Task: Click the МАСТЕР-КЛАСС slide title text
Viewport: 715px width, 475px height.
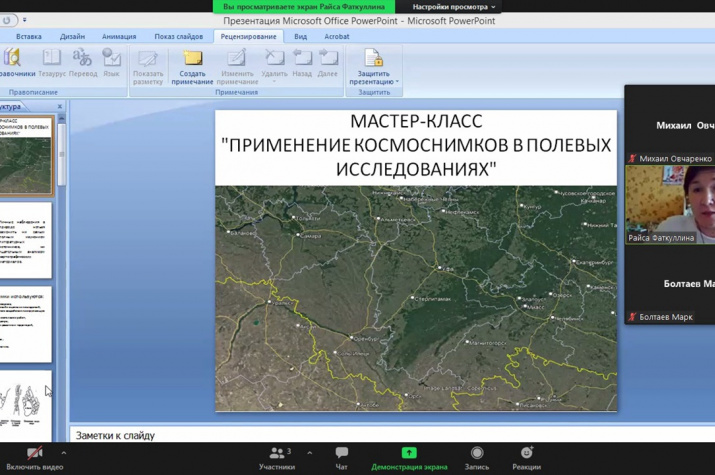Action: coord(416,121)
